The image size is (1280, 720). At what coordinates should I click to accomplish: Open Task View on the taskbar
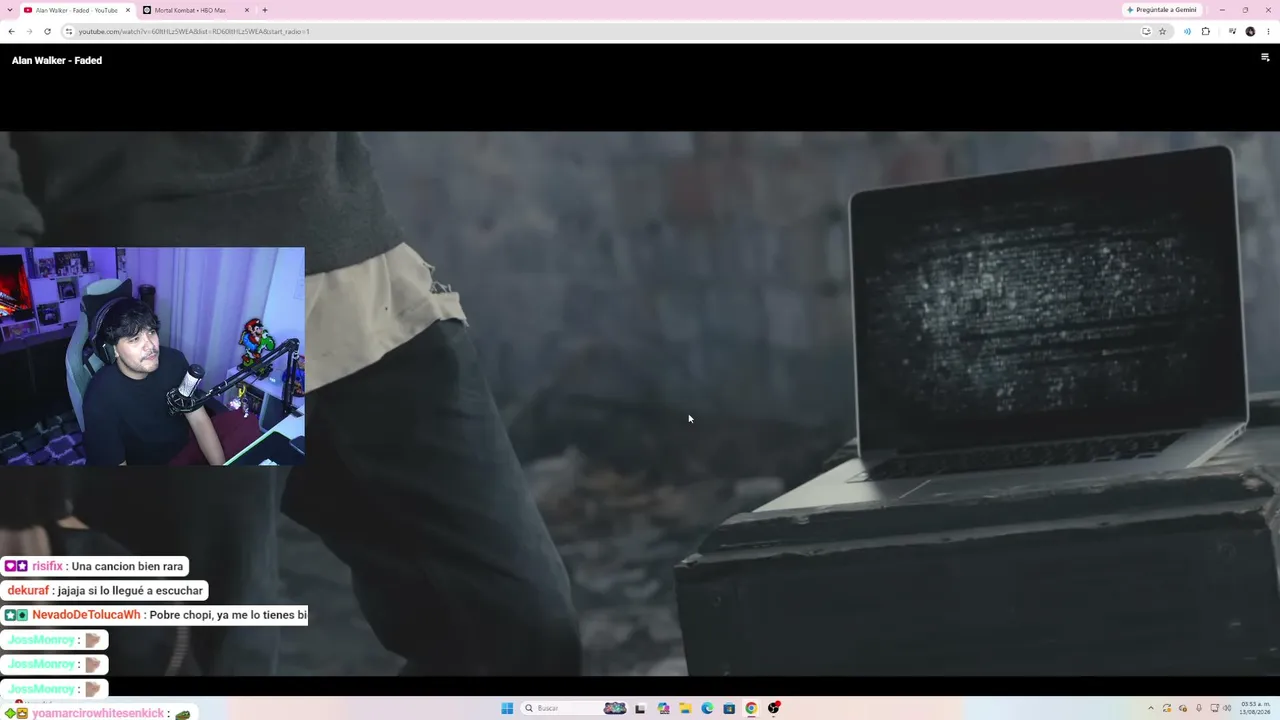[x=639, y=708]
